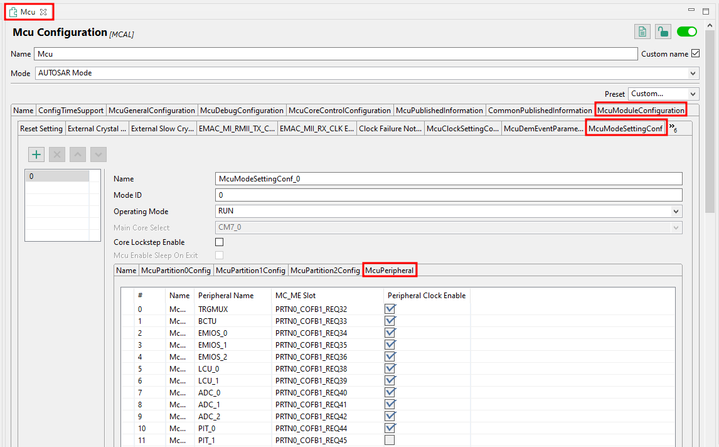Viewport: 719px width, 447px height.
Task: Click the Mcu editor tab icon
Action: (x=13, y=12)
